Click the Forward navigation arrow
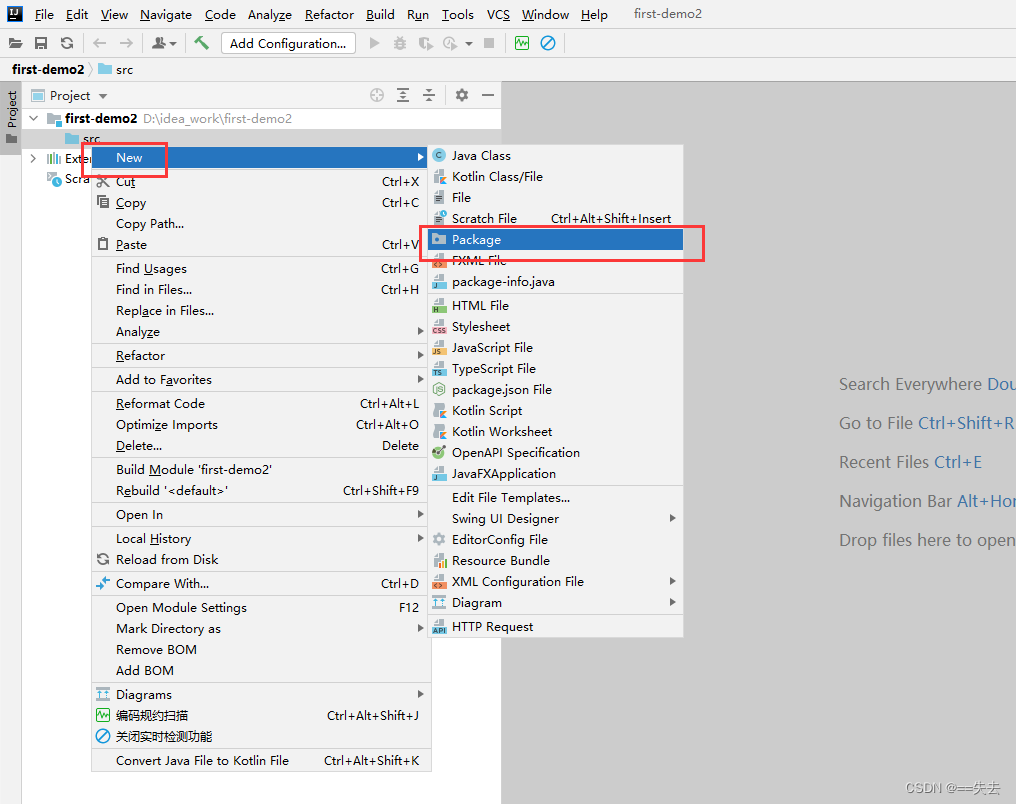This screenshot has height=804, width=1016. point(126,43)
